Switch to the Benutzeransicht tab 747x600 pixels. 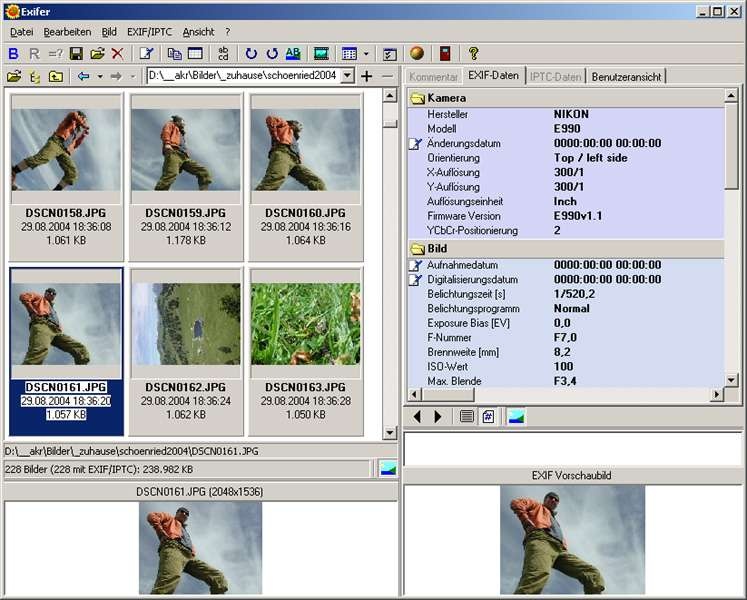point(627,76)
